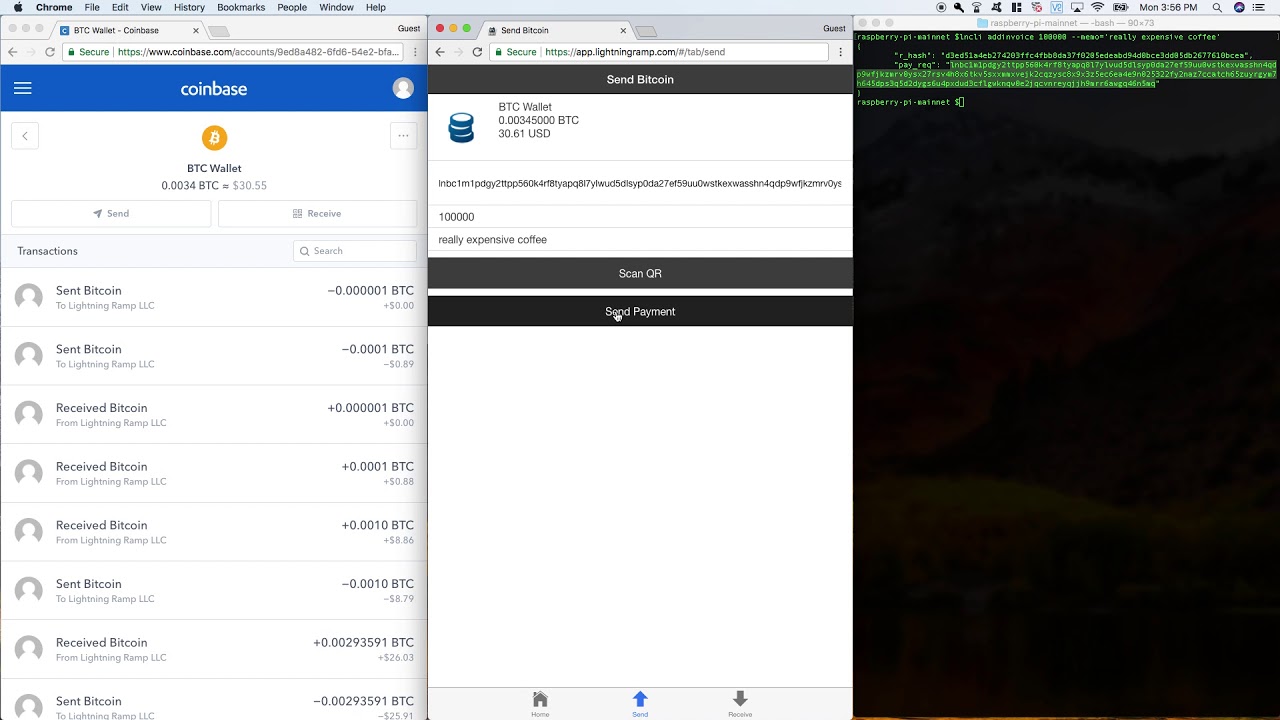Open the Bookmarks menu

[x=241, y=7]
